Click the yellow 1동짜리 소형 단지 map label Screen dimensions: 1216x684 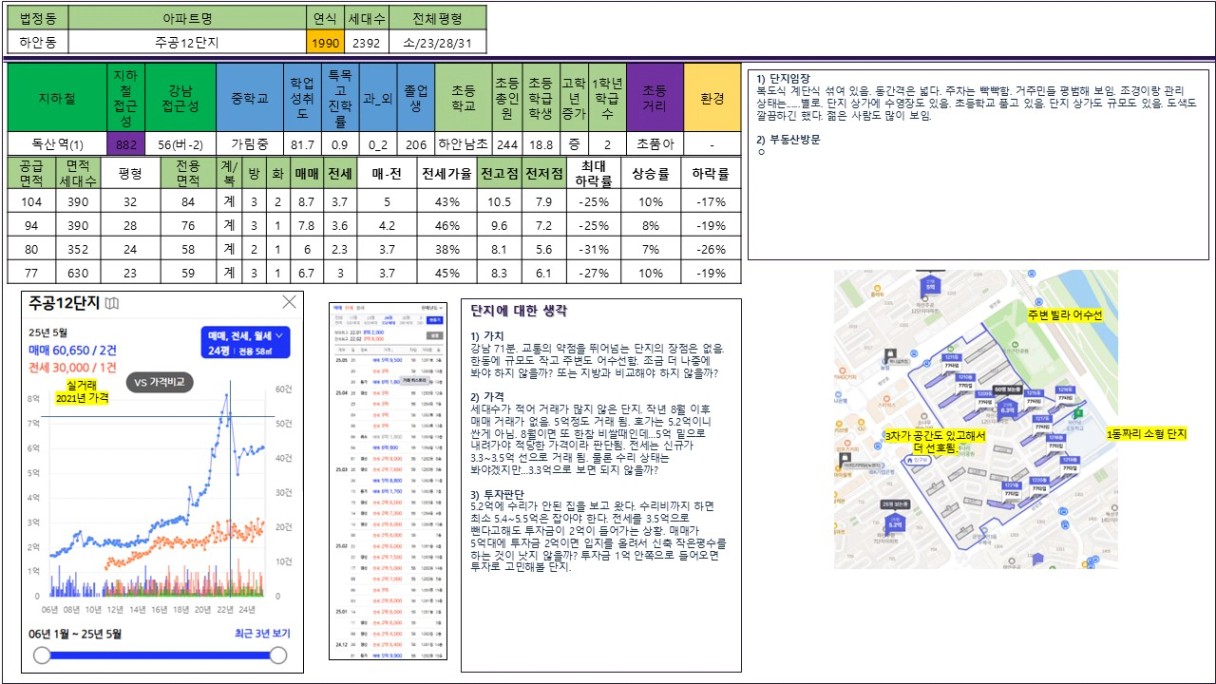click(x=1145, y=434)
